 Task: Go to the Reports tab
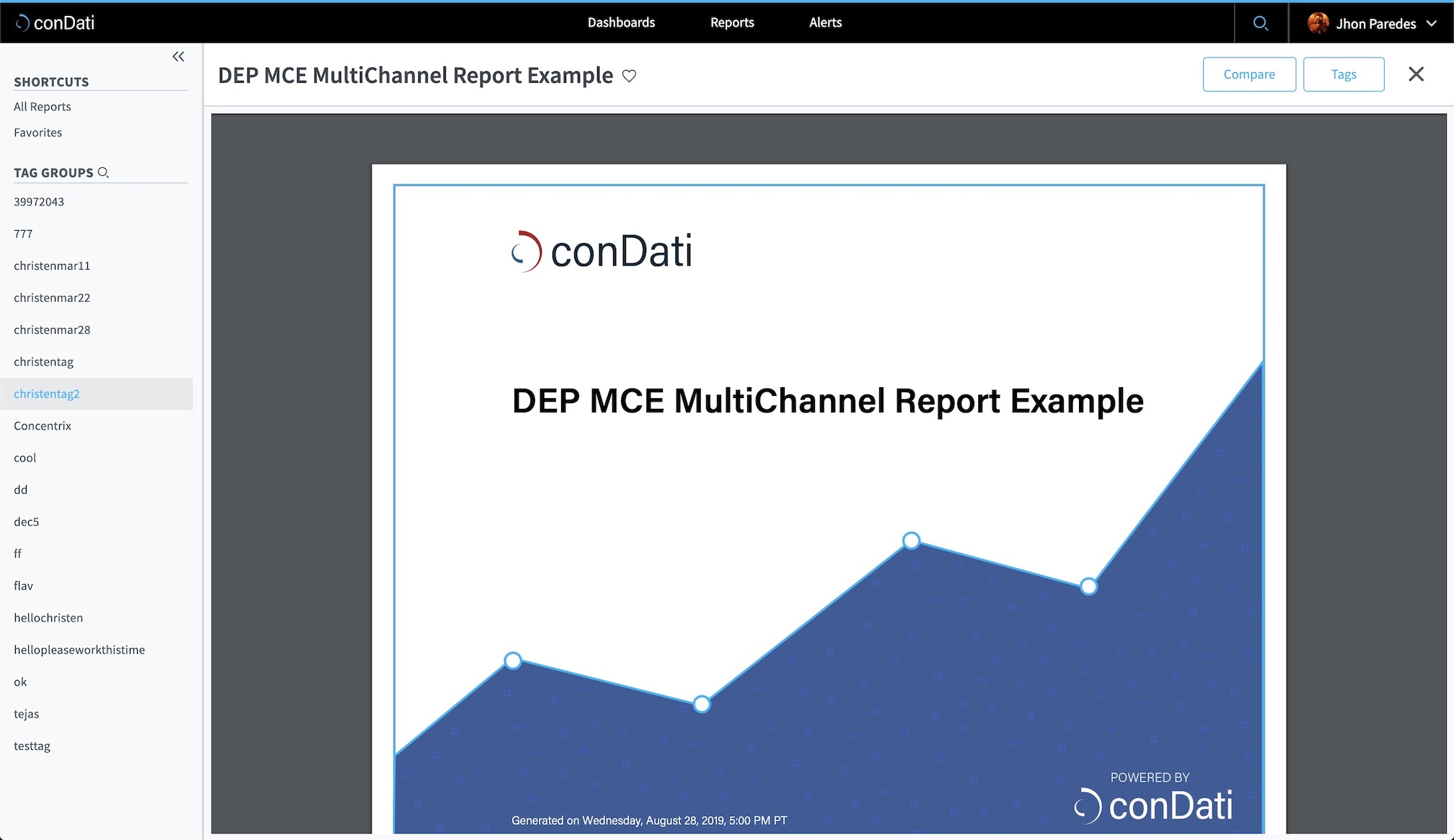click(x=732, y=22)
